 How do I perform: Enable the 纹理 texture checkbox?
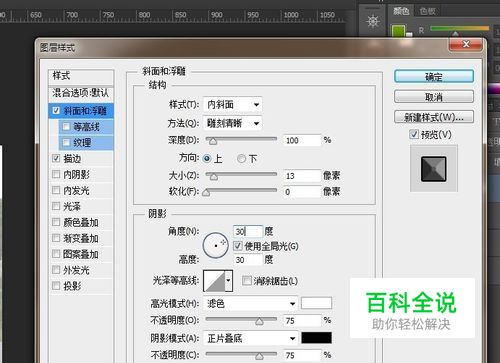pos(66,142)
